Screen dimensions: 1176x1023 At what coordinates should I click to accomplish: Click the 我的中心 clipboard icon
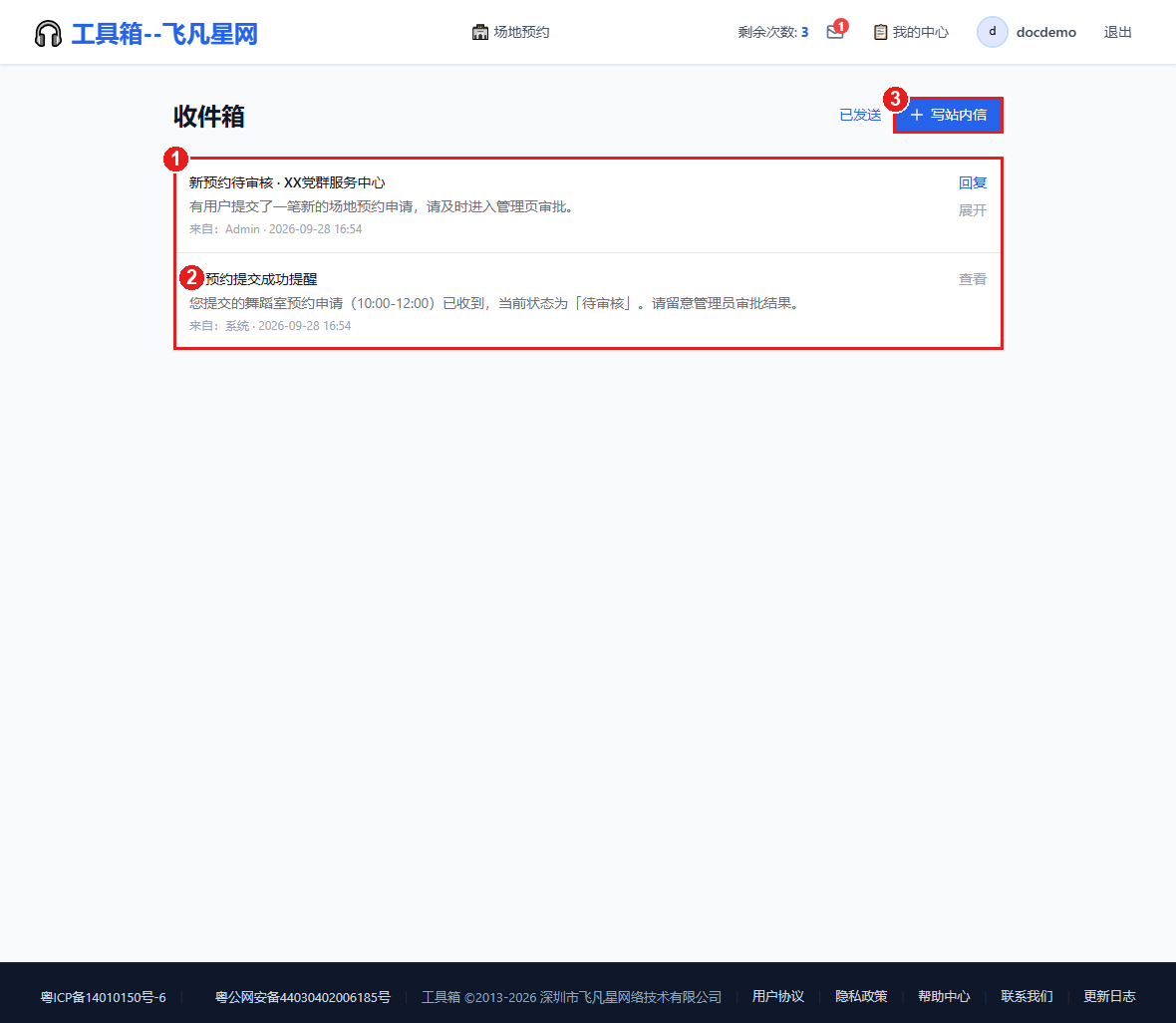coord(880,32)
